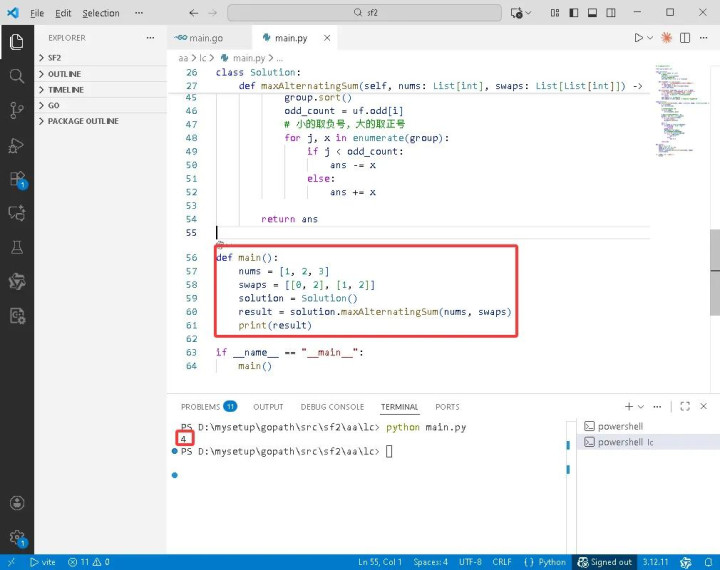Image resolution: width=720 pixels, height=570 pixels.
Task: Open the new terminal launch profile dropdown
Action: tap(641, 407)
